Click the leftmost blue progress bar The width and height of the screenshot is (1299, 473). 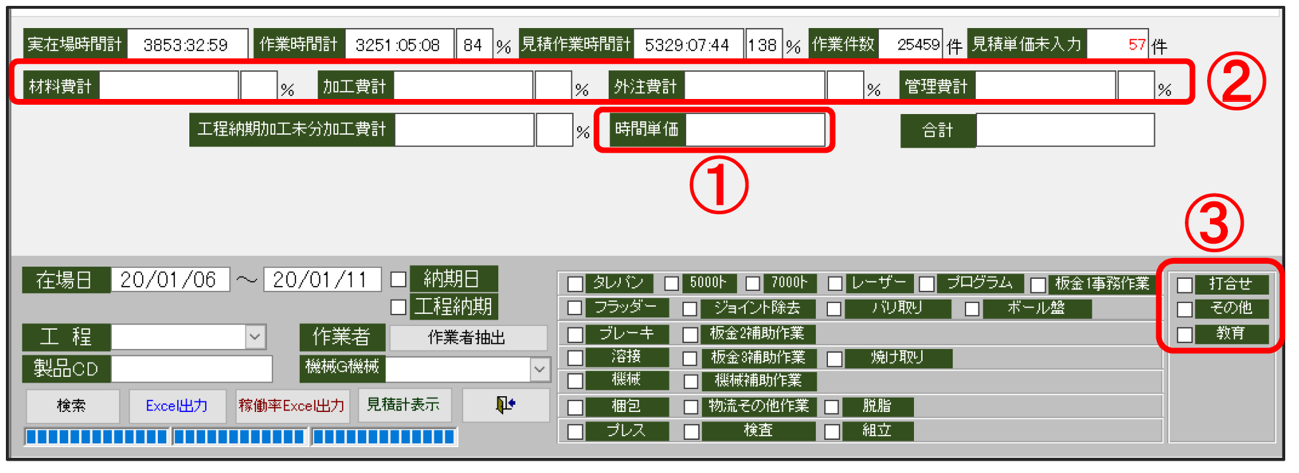pyautogui.click(x=97, y=437)
